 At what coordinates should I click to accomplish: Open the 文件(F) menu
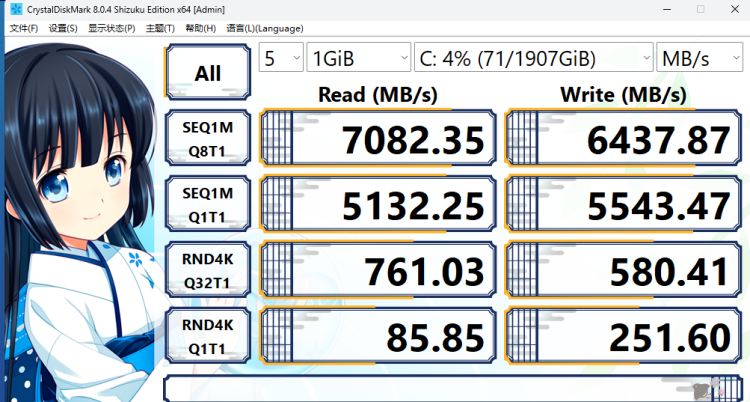(24, 29)
